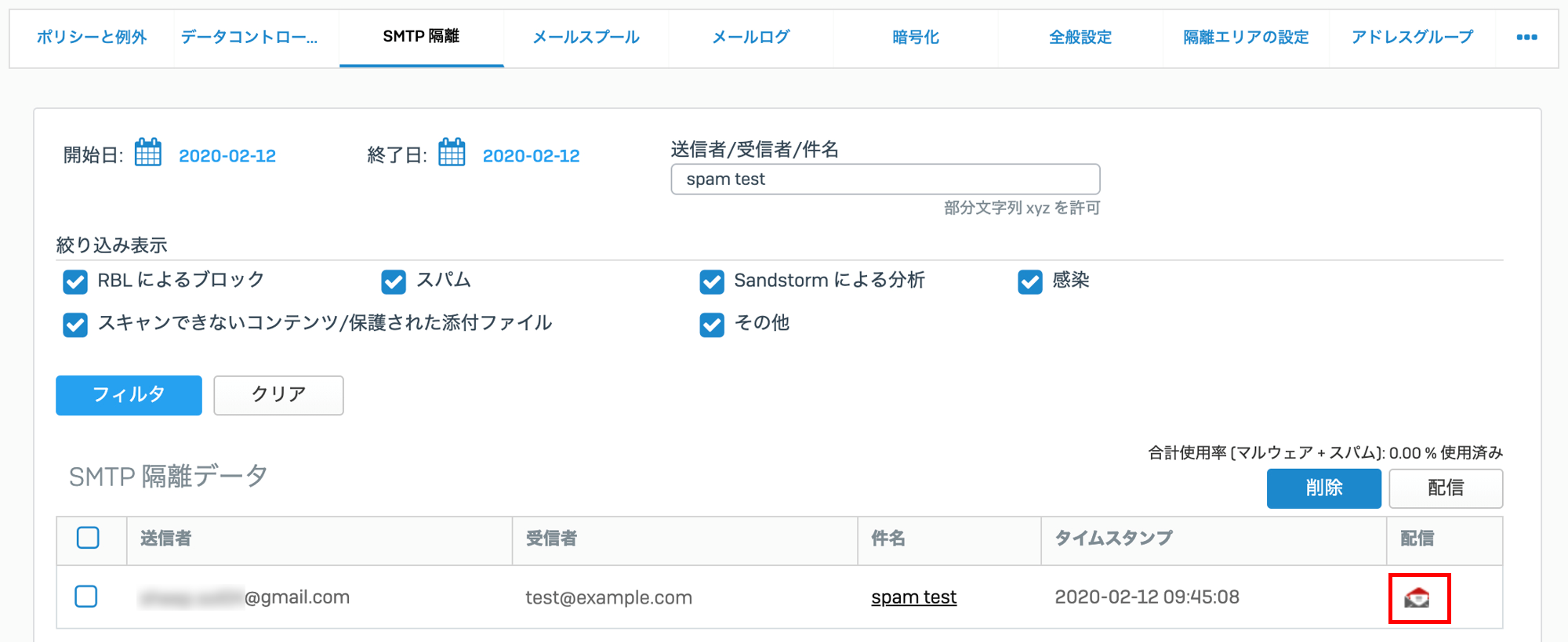1568x642 pixels.
Task: Open the start date calendar icon
Action: click(147, 153)
